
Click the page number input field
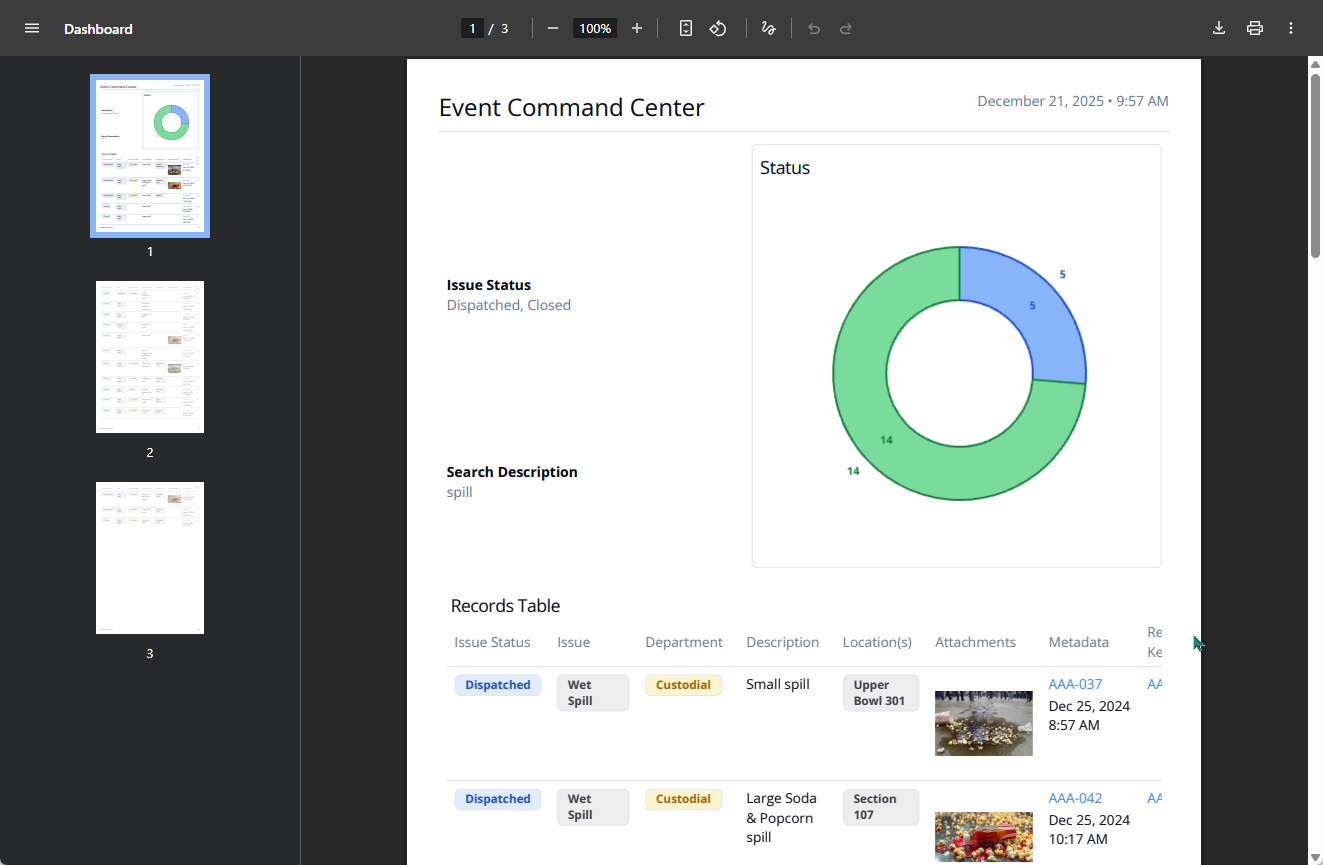point(472,28)
